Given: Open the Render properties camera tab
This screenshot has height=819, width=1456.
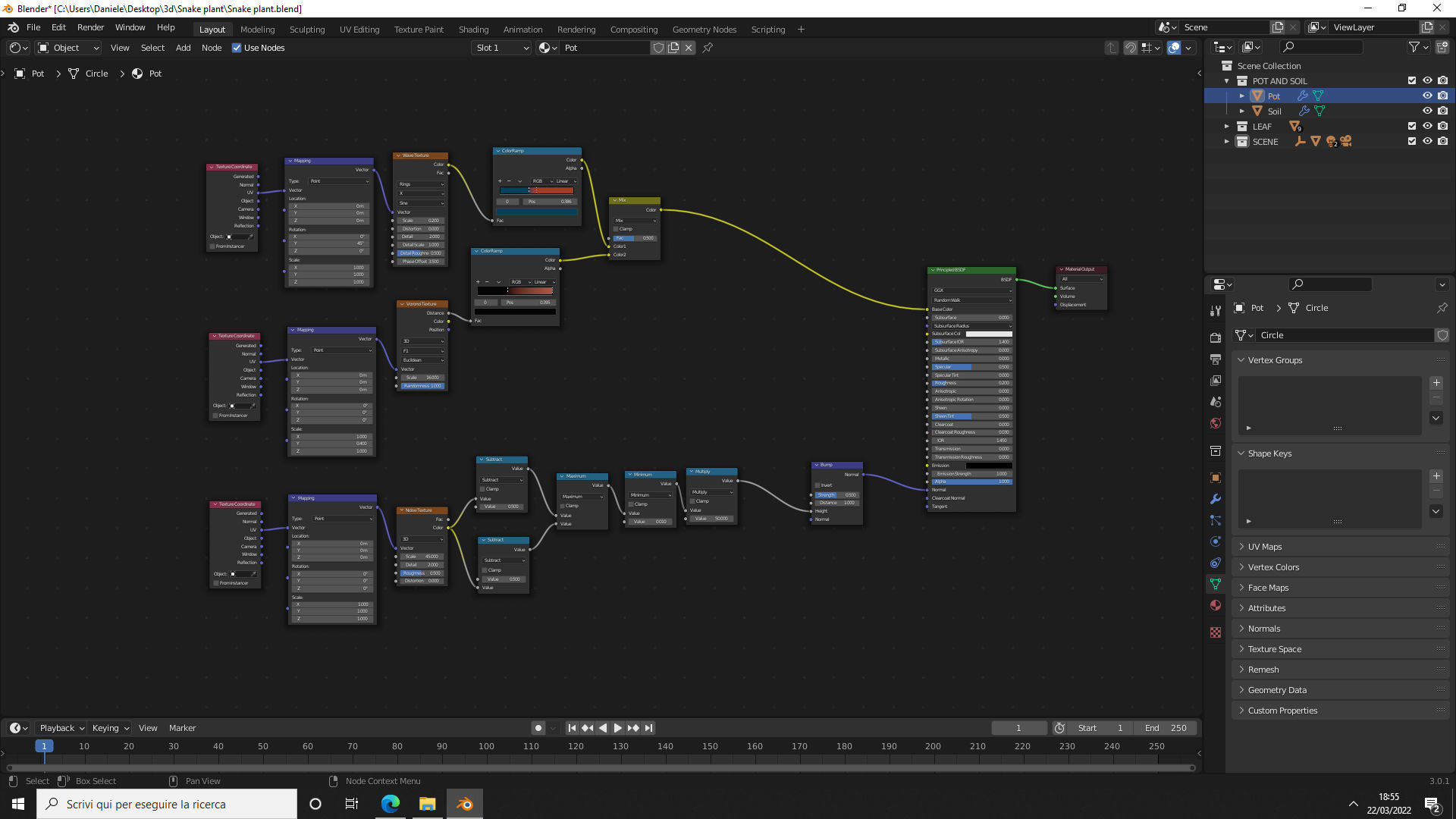Looking at the screenshot, I should [x=1216, y=337].
